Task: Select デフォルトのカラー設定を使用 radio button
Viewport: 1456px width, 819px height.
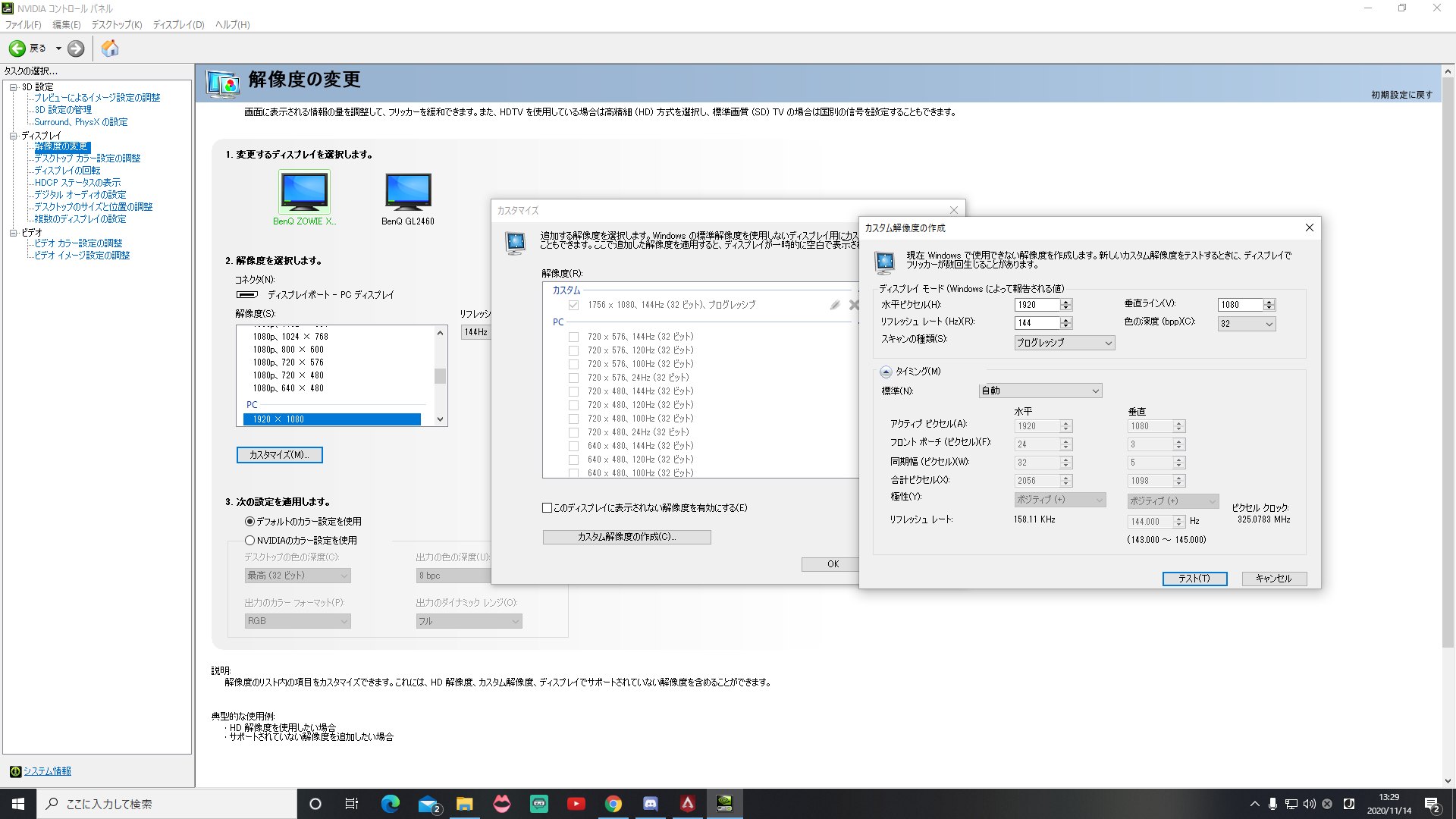Action: [x=249, y=522]
